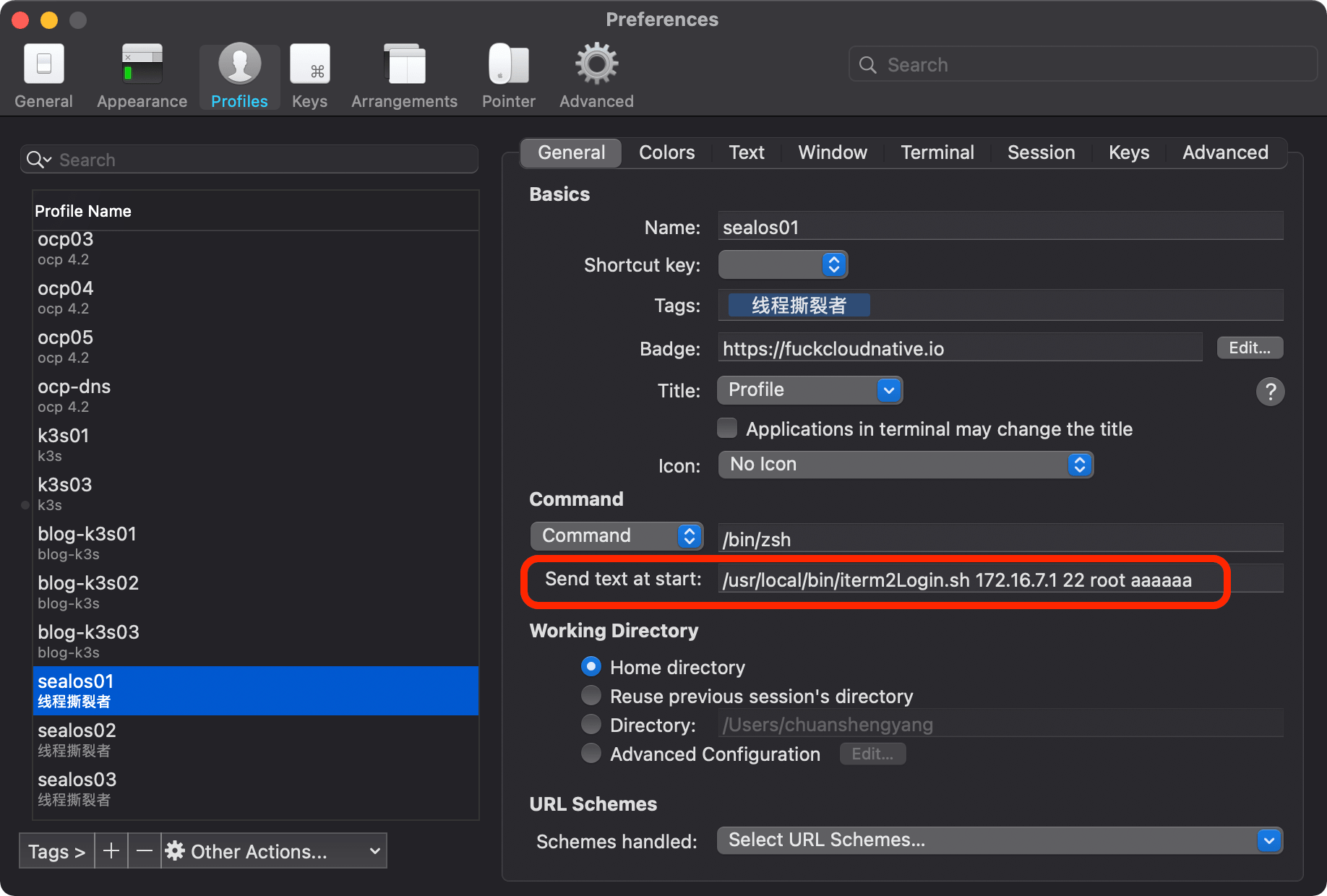Select the k3s01 profile
Viewport: 1327px width, 896px height.
coord(256,444)
